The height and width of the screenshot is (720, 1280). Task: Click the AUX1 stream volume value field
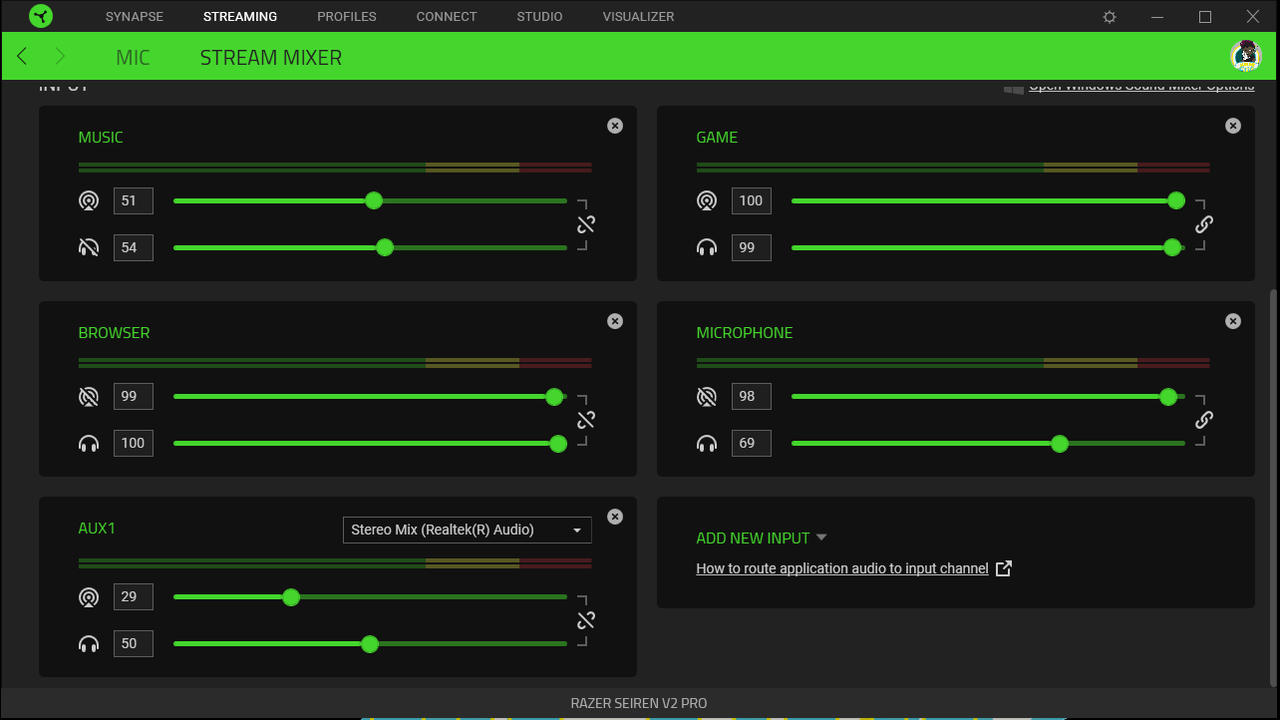[x=133, y=596]
